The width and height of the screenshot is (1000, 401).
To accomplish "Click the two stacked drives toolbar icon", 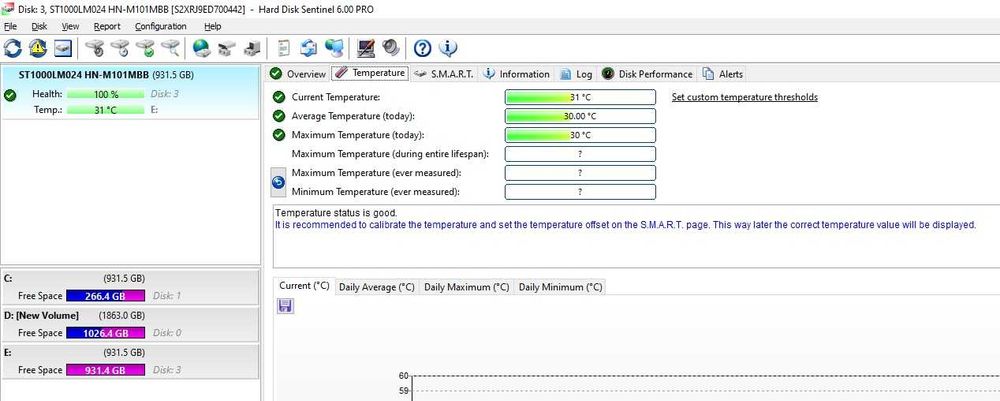I will 226,48.
